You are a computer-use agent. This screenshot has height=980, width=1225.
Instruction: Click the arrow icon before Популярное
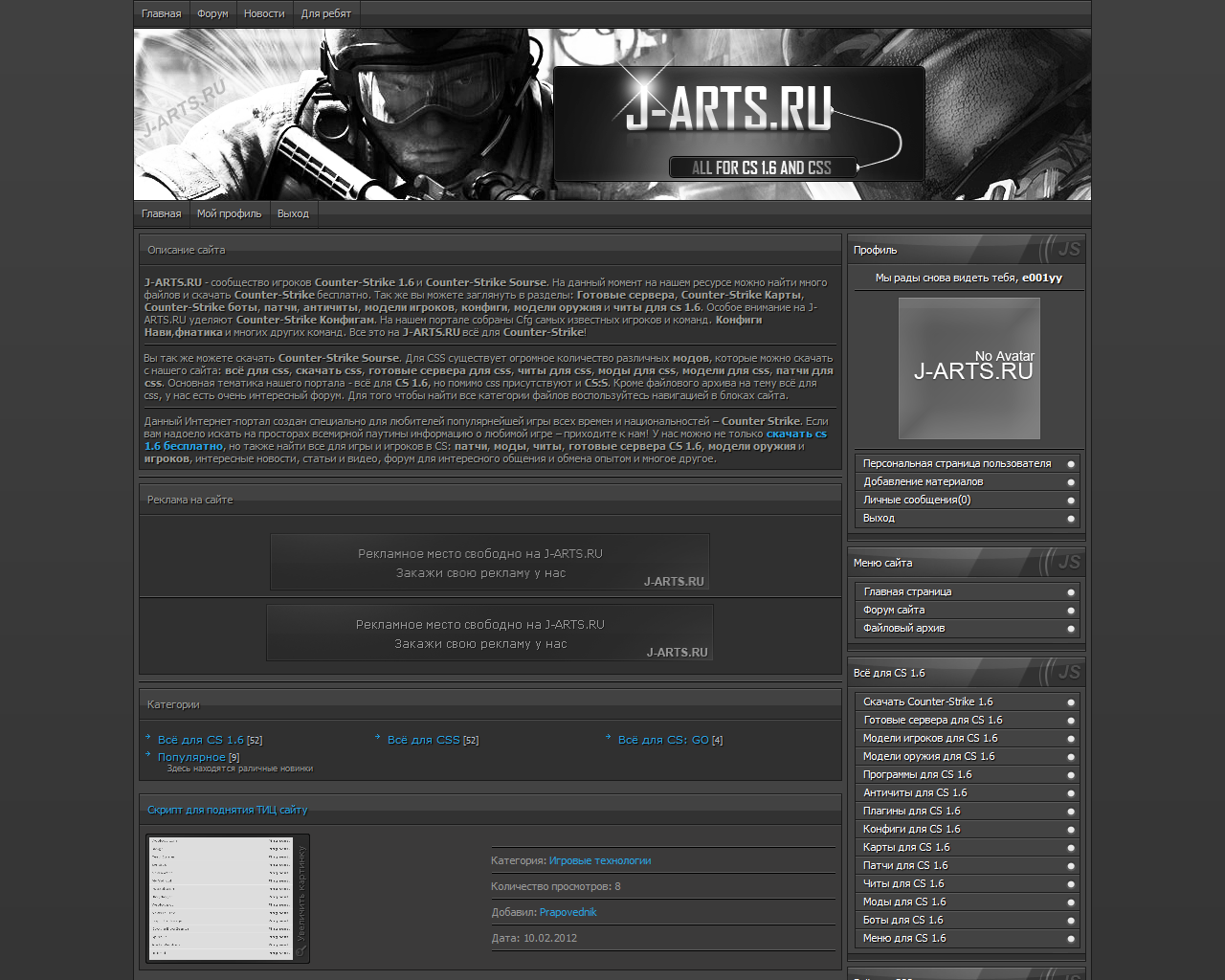148,755
